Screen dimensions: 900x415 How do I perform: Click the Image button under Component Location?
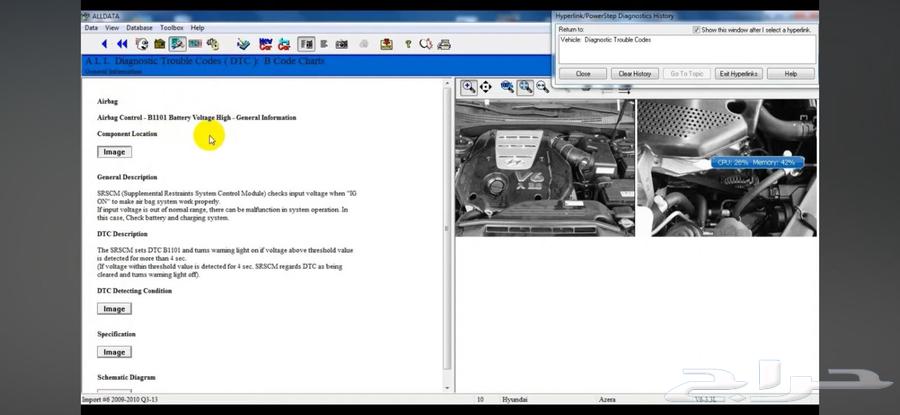[114, 152]
